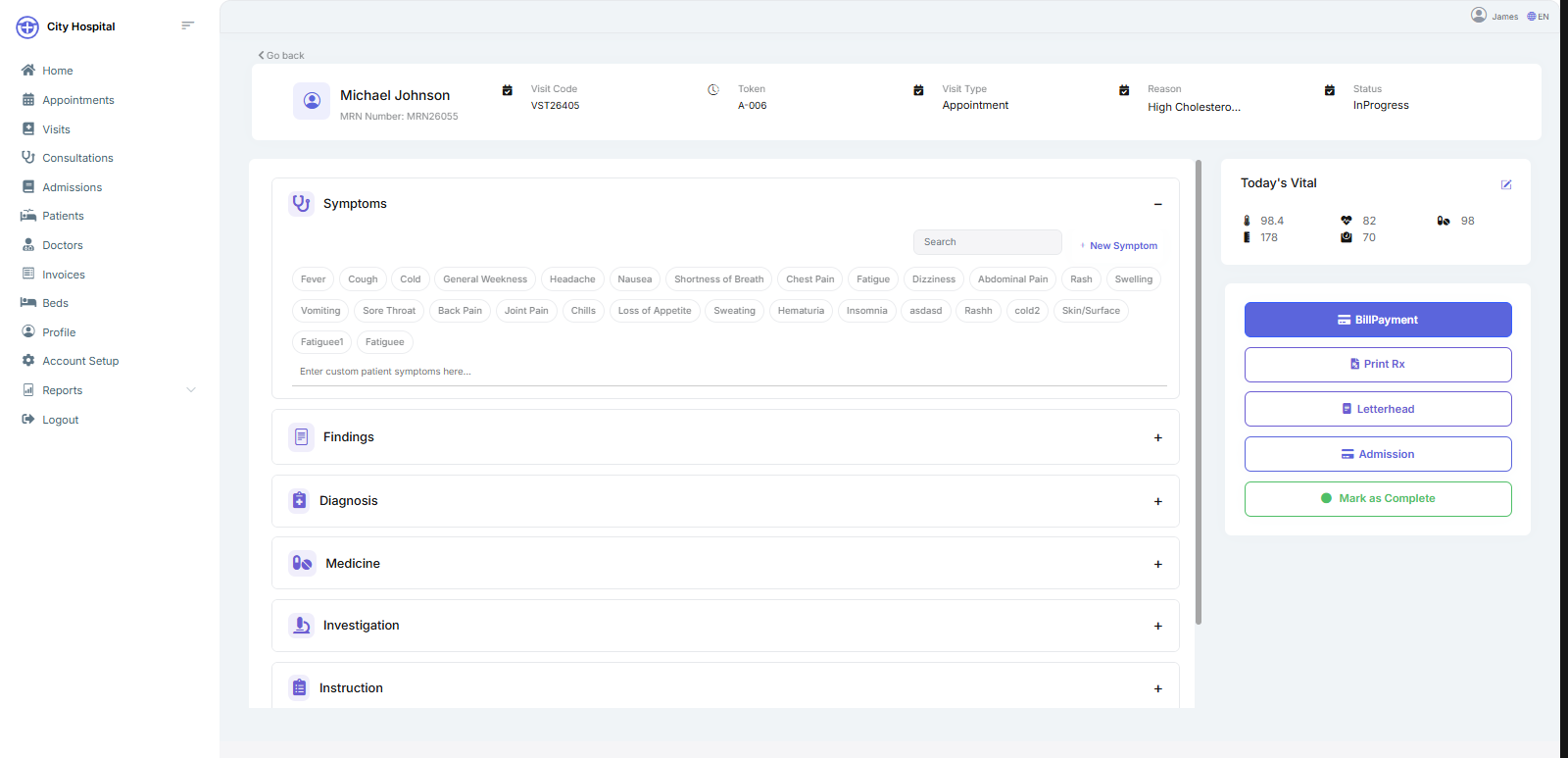The image size is (1568, 758).
Task: Click the Findings document icon
Action: click(301, 437)
